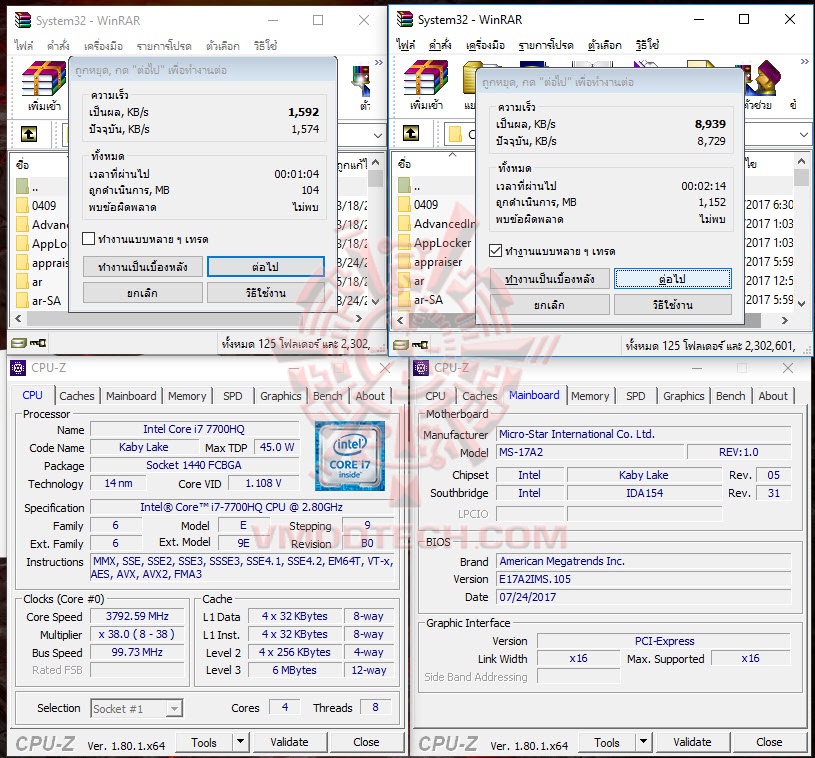The height and width of the screenshot is (758, 815).
Task: Click Specification field 'Intel Core i7-7700HQ CPU @ 2.80GHz'
Action: pos(241,507)
